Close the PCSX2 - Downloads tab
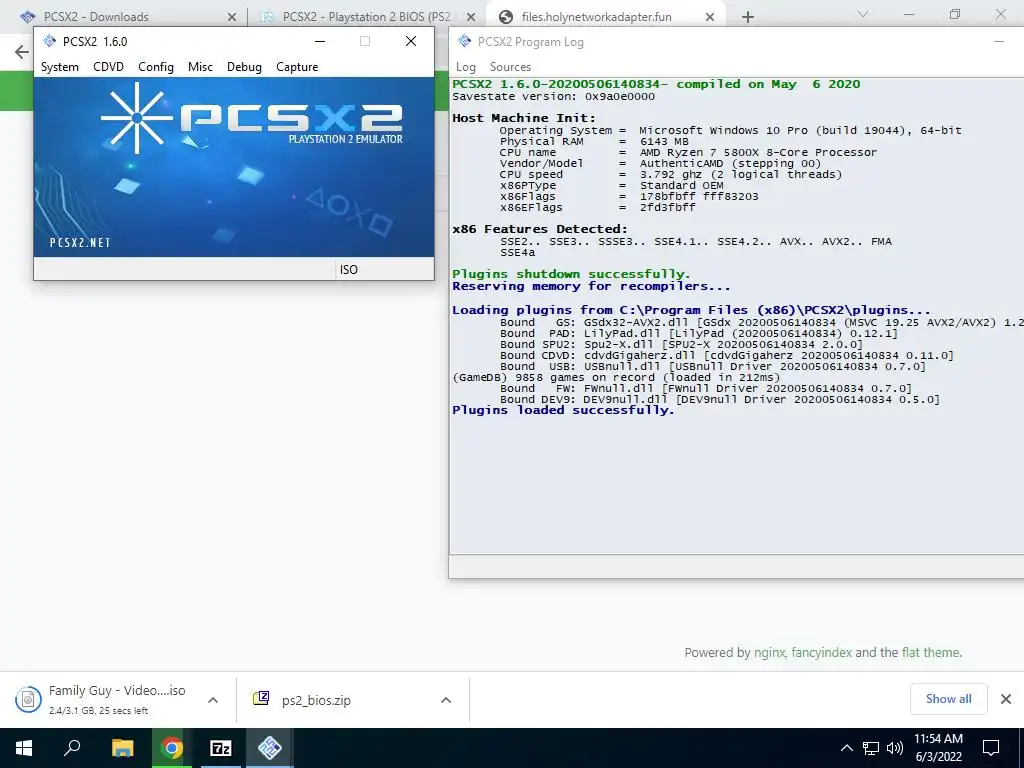 (x=232, y=17)
